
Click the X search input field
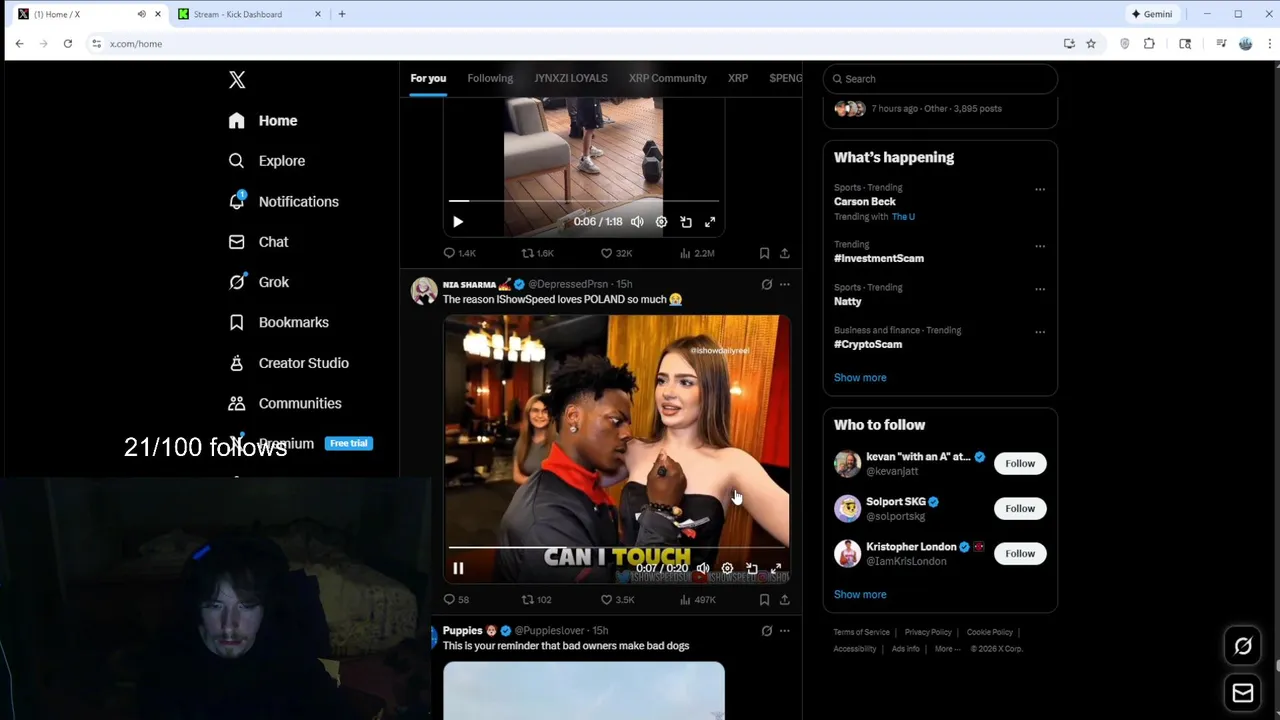940,79
